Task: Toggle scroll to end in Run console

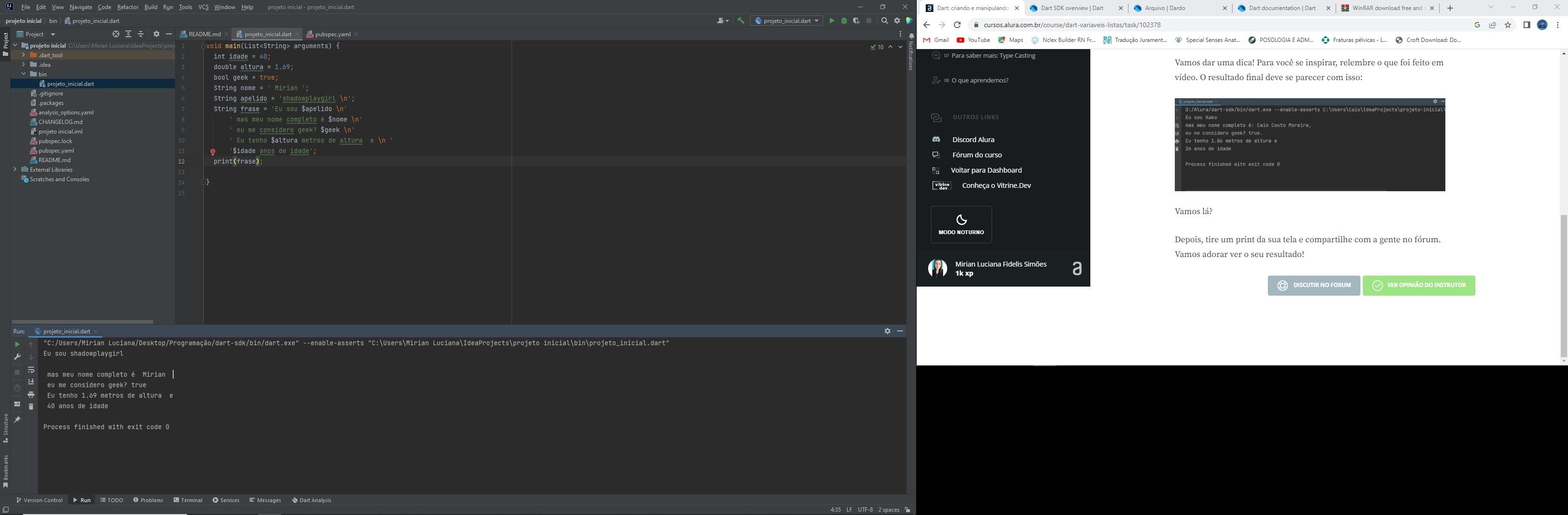Action: 31,382
